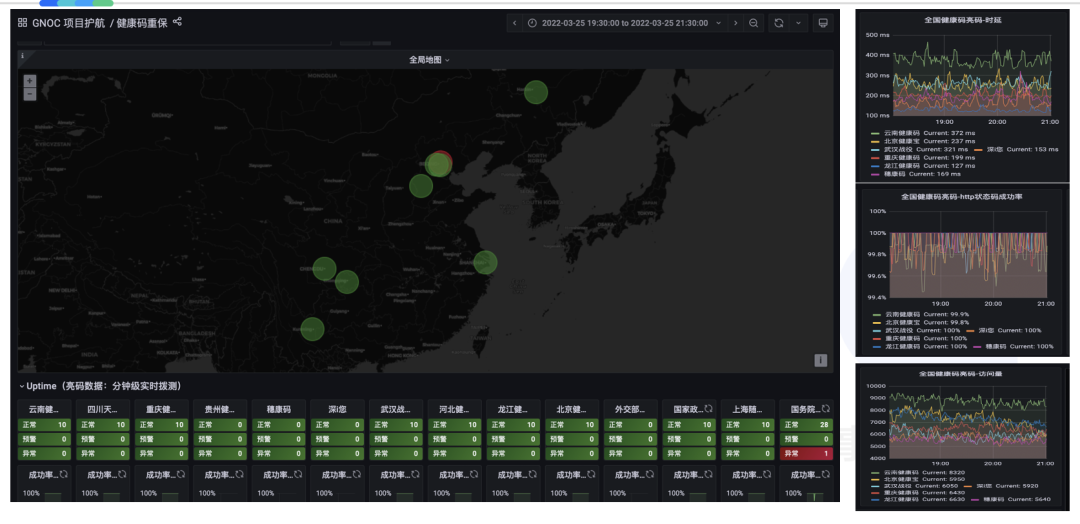Screen dimensions: 1080x524
Task: Shift time range backward with left arrow
Action: point(515,23)
